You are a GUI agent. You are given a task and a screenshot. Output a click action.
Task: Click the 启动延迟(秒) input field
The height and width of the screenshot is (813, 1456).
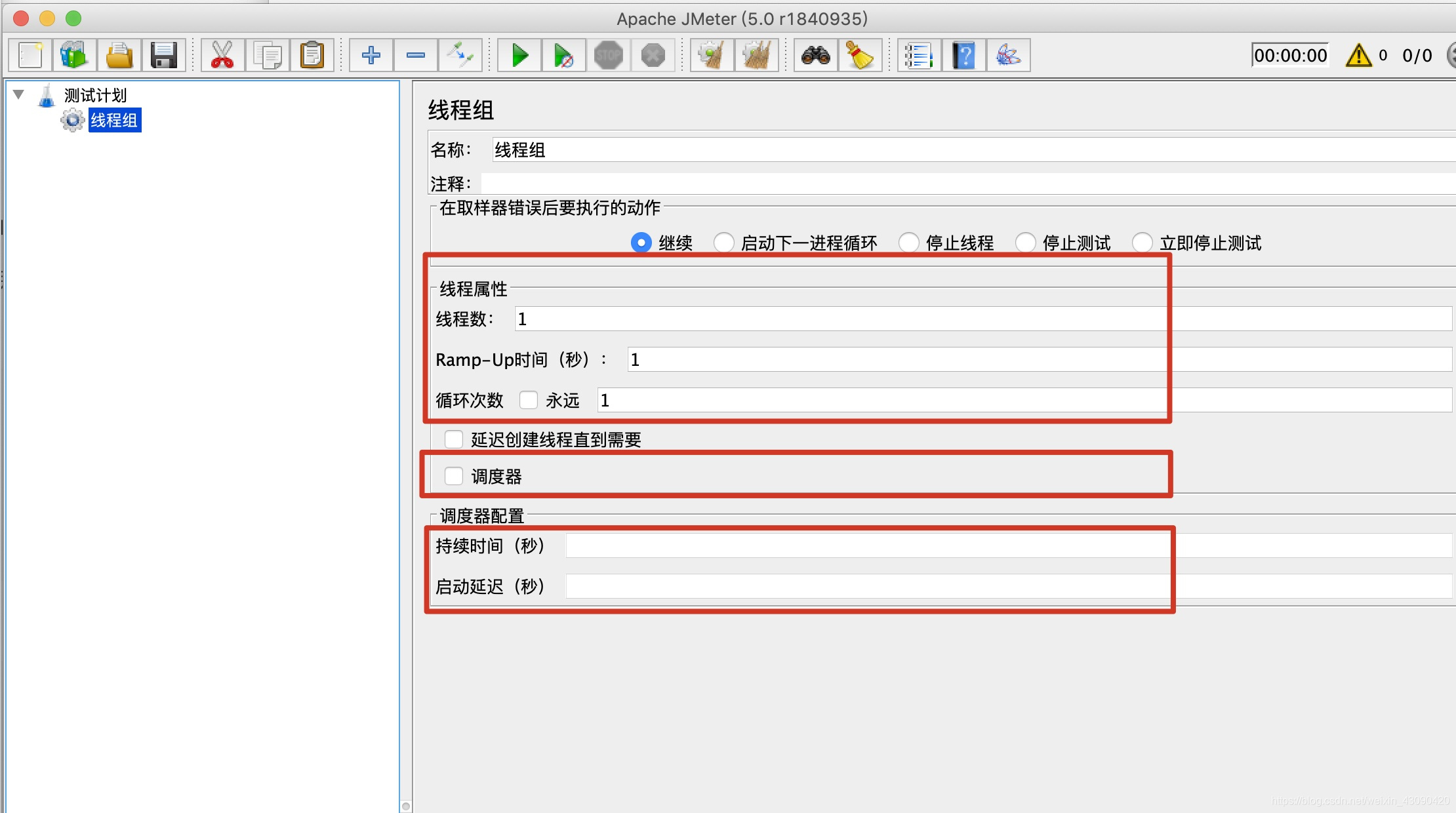[x=1009, y=586]
